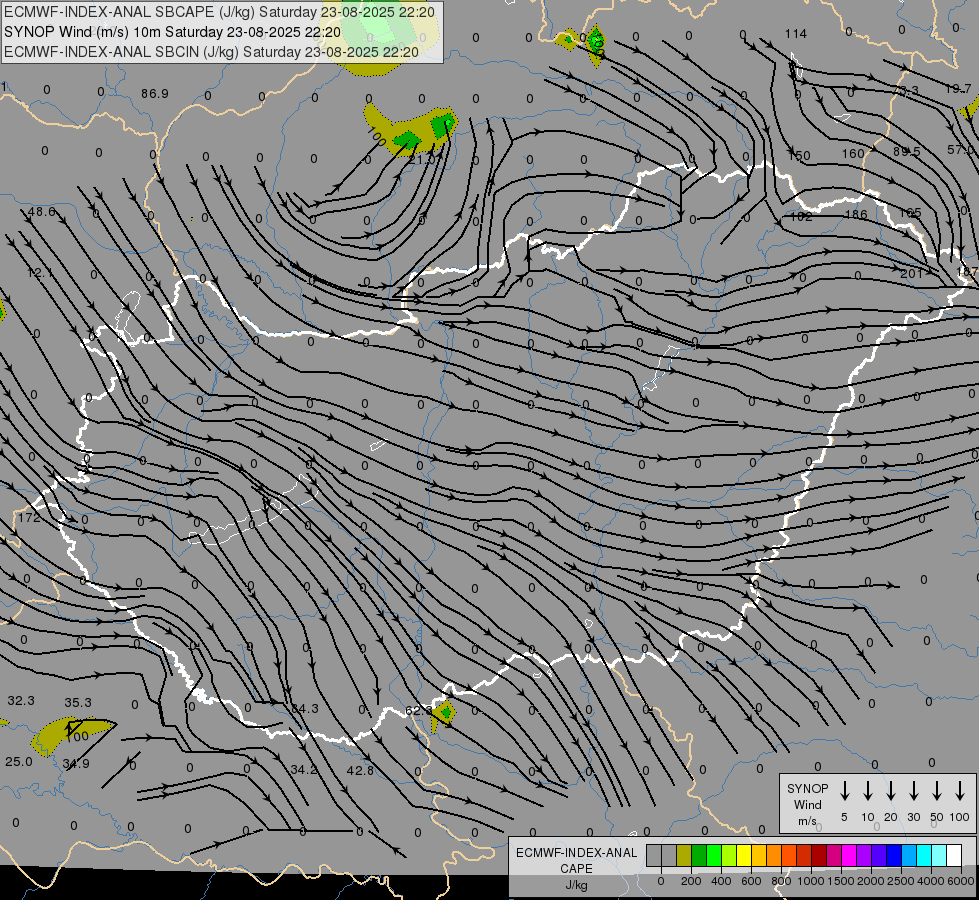Click the 6000 tick label on the CAPE scale
The image size is (979, 900).
click(x=960, y=881)
